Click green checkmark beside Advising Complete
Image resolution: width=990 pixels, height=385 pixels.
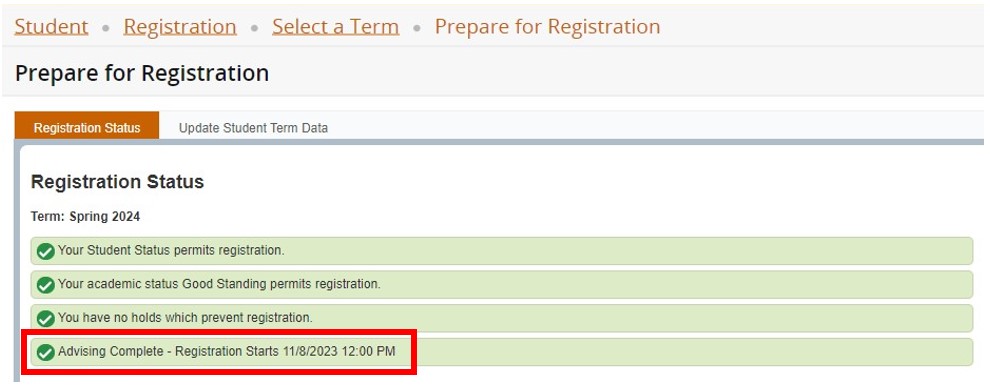45,352
